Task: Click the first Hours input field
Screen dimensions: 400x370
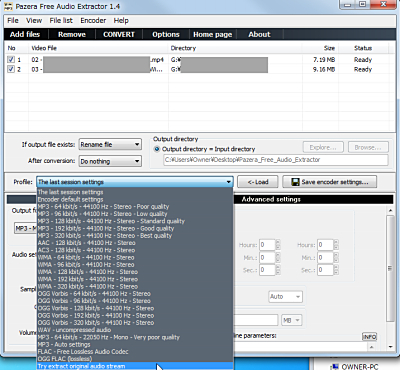Action: tap(267, 245)
